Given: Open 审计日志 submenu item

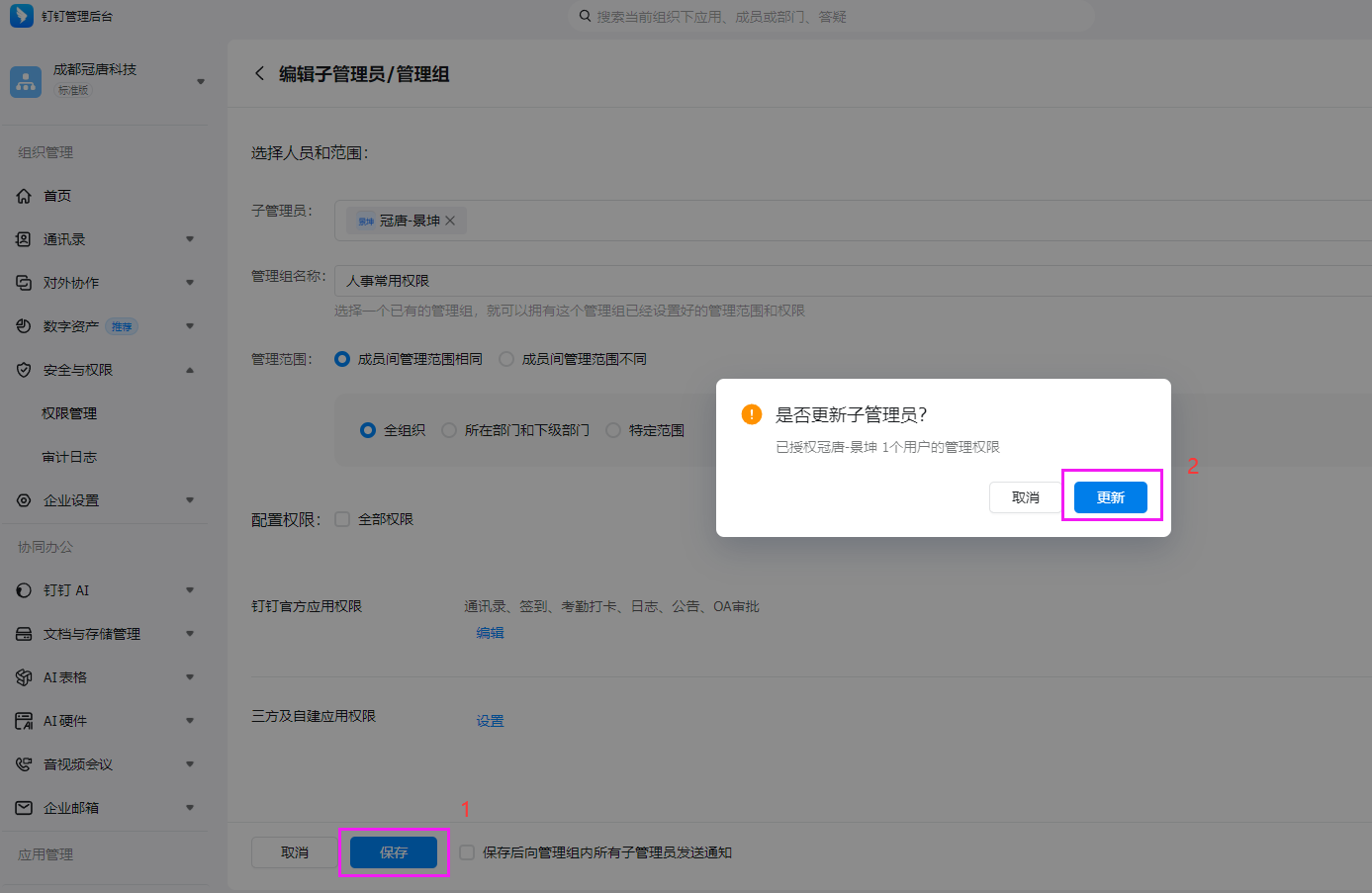Looking at the screenshot, I should coord(69,457).
